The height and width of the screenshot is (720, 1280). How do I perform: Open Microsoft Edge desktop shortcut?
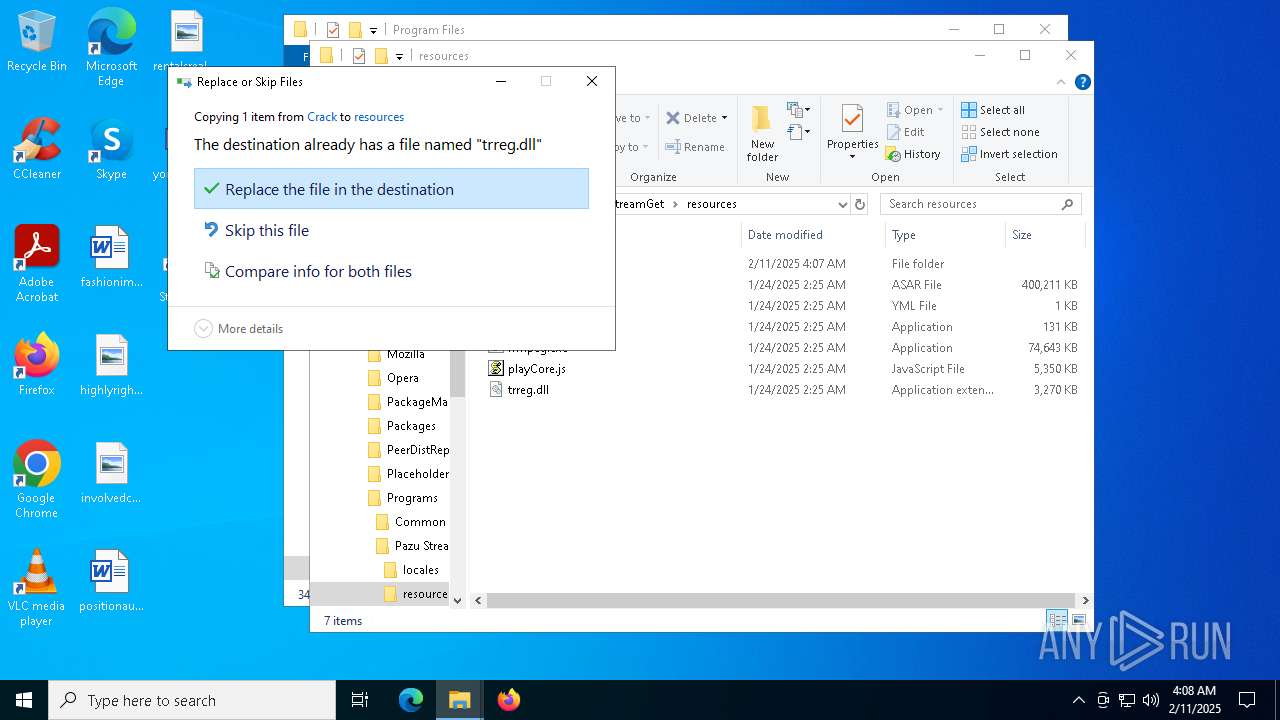pyautogui.click(x=111, y=48)
